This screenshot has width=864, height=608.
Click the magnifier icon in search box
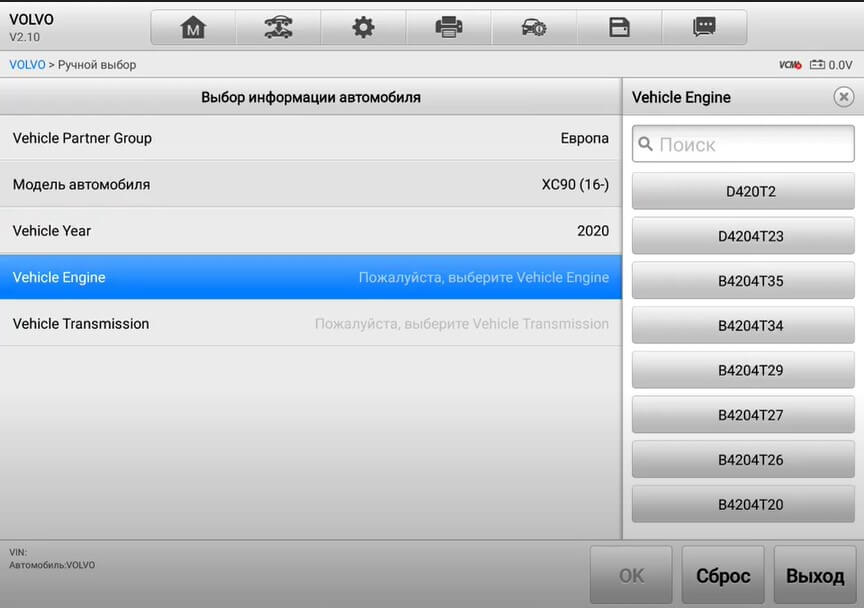tap(645, 144)
